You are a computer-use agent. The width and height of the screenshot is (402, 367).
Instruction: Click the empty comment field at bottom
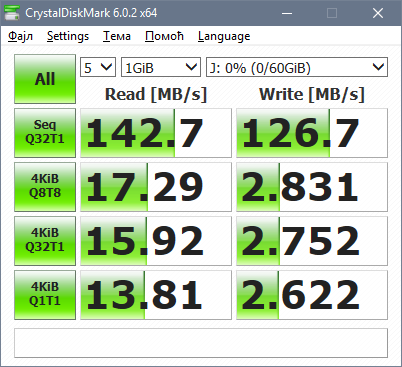click(201, 343)
